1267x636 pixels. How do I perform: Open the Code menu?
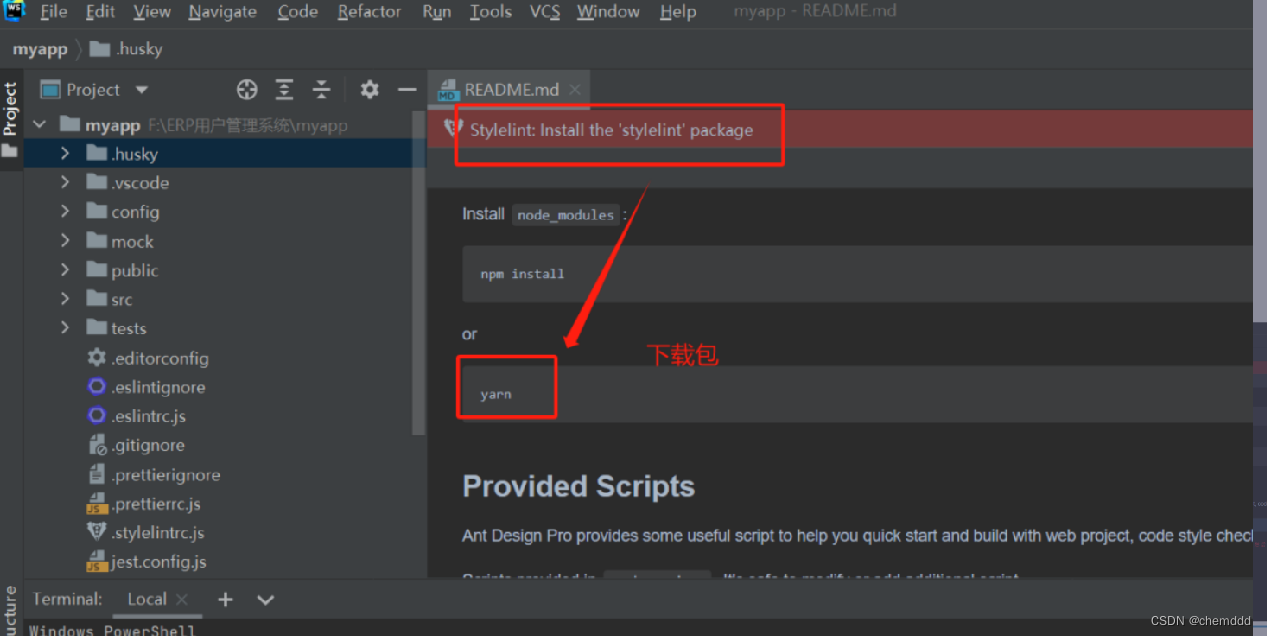(x=297, y=12)
